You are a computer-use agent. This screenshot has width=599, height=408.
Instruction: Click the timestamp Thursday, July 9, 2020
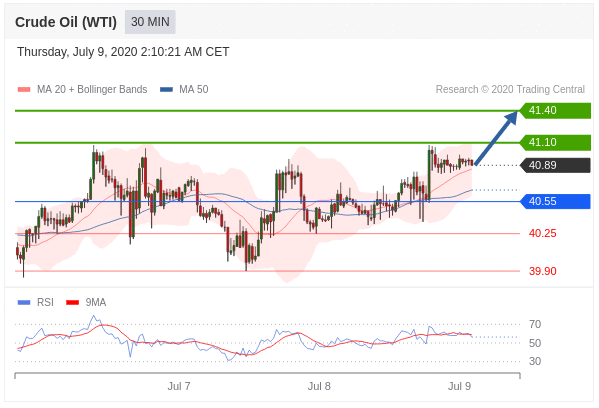(x=123, y=52)
